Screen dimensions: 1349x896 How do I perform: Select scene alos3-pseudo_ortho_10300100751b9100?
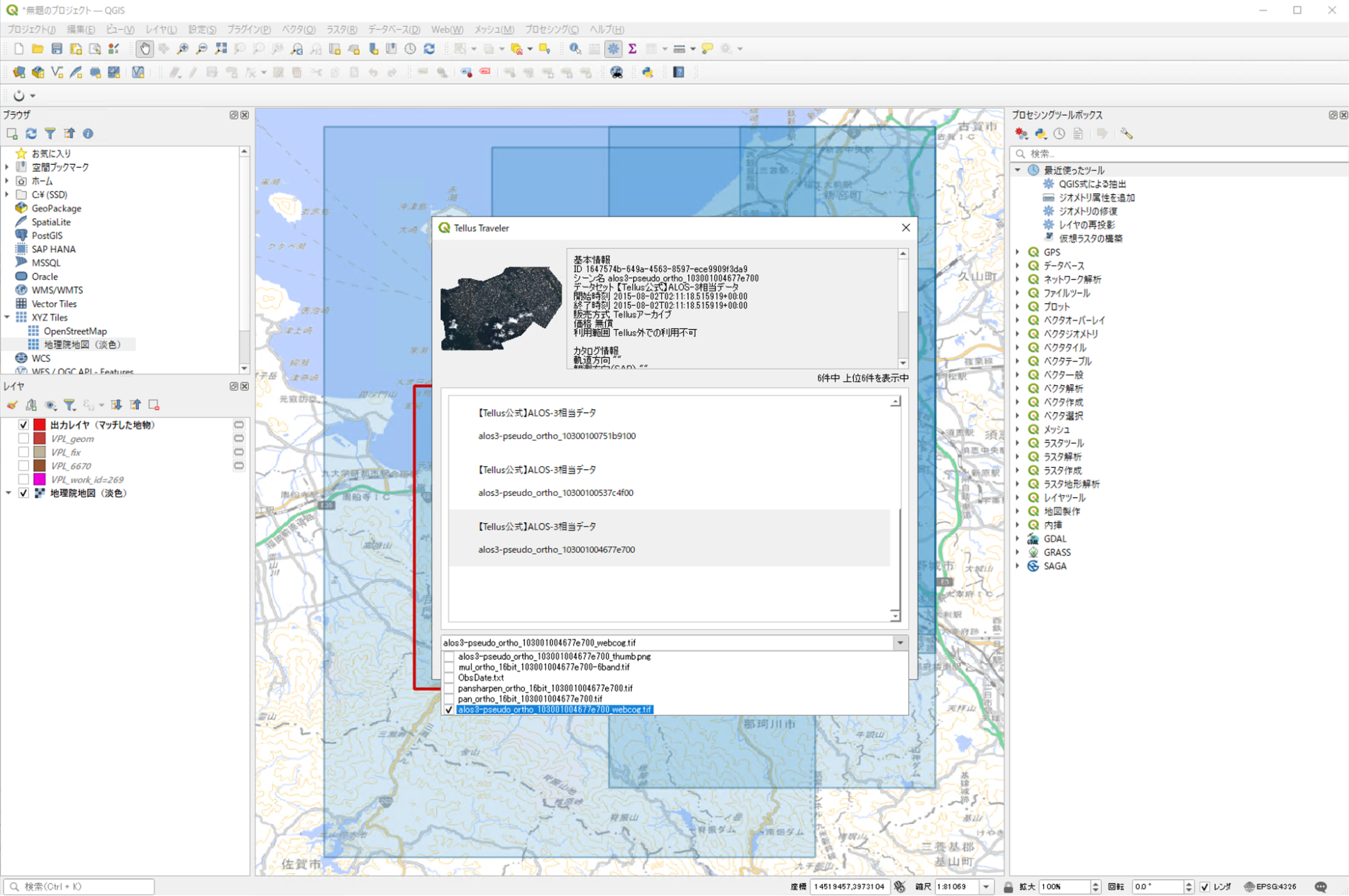[x=669, y=424]
